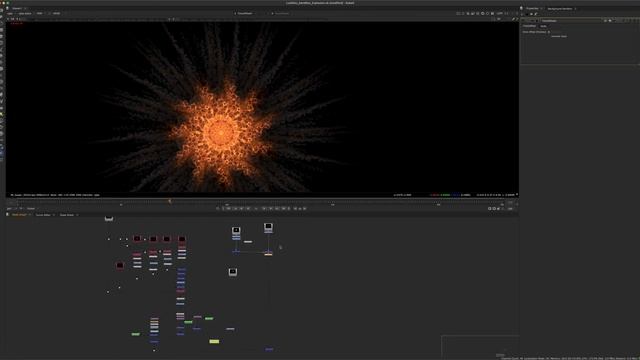Select the upper-left viewer thumbnail node
Image resolution: width=640 pixels, height=360 pixels.
[x=236, y=231]
